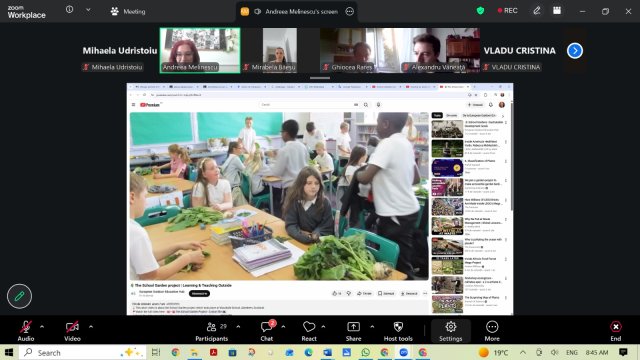
Task: Open the Windows Start menu
Action: 9,352
